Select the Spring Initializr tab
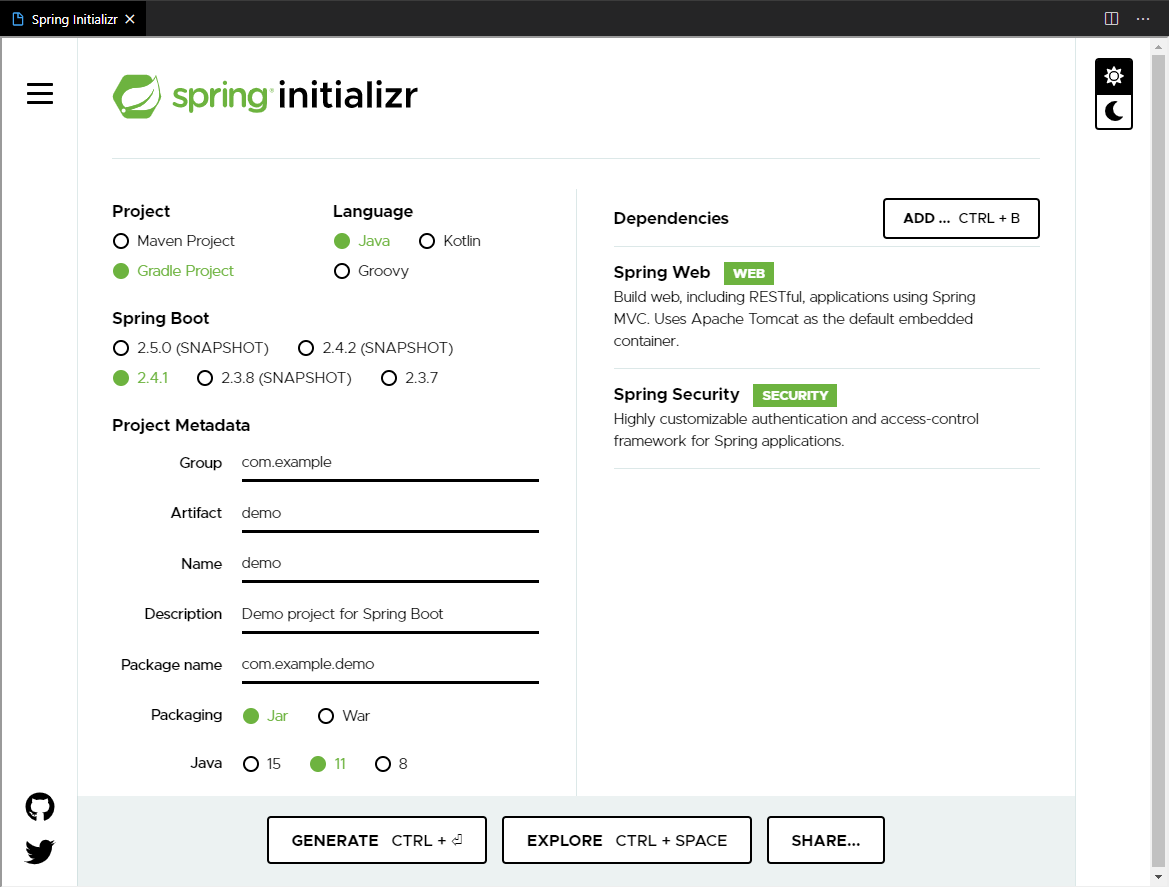The width and height of the screenshot is (1169, 887). (x=73, y=19)
